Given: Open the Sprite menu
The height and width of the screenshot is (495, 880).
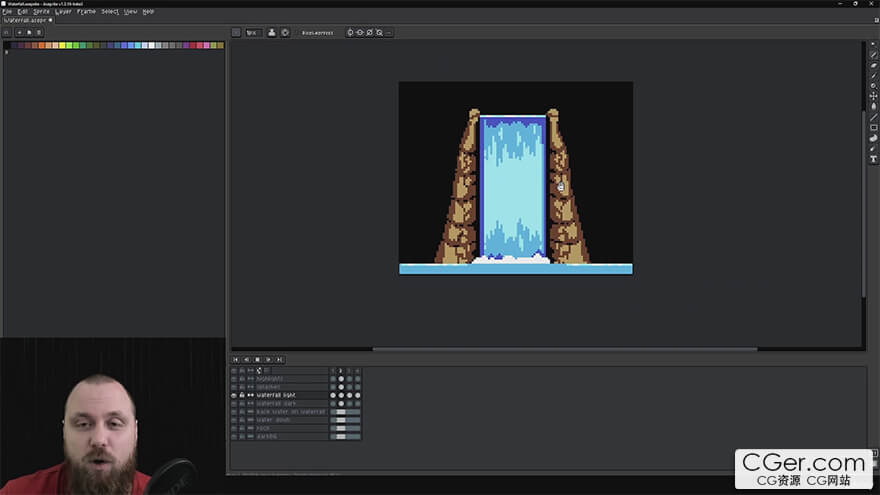Looking at the screenshot, I should (41, 11).
